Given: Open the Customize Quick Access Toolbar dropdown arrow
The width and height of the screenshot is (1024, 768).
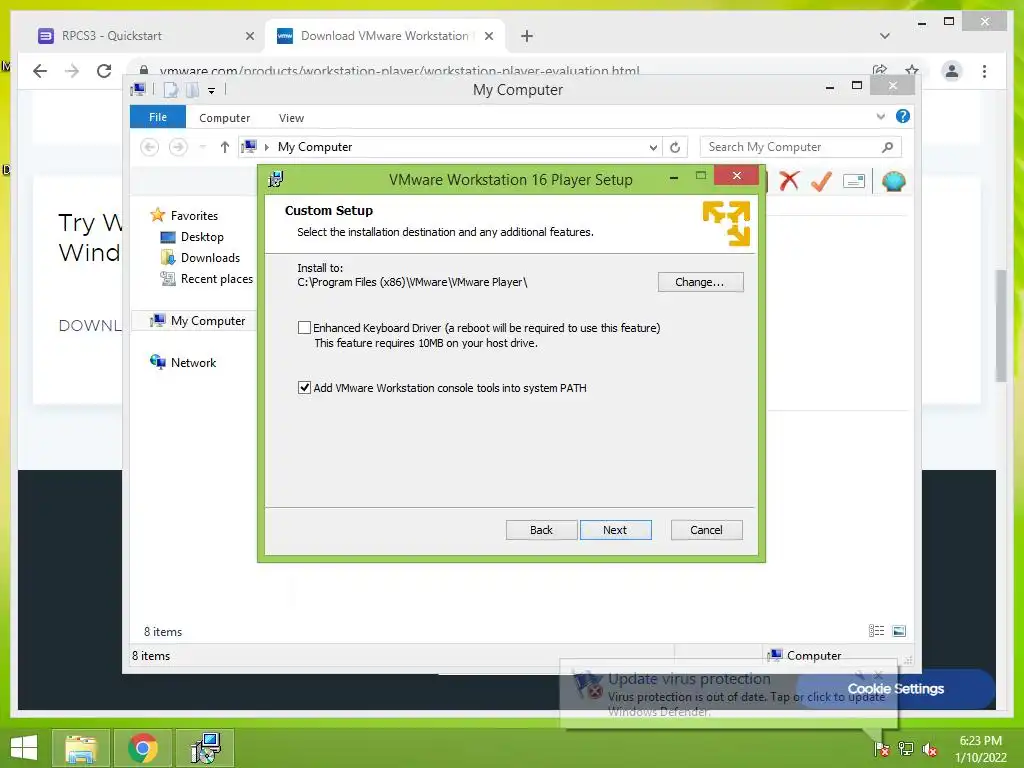Looking at the screenshot, I should click(x=212, y=91).
